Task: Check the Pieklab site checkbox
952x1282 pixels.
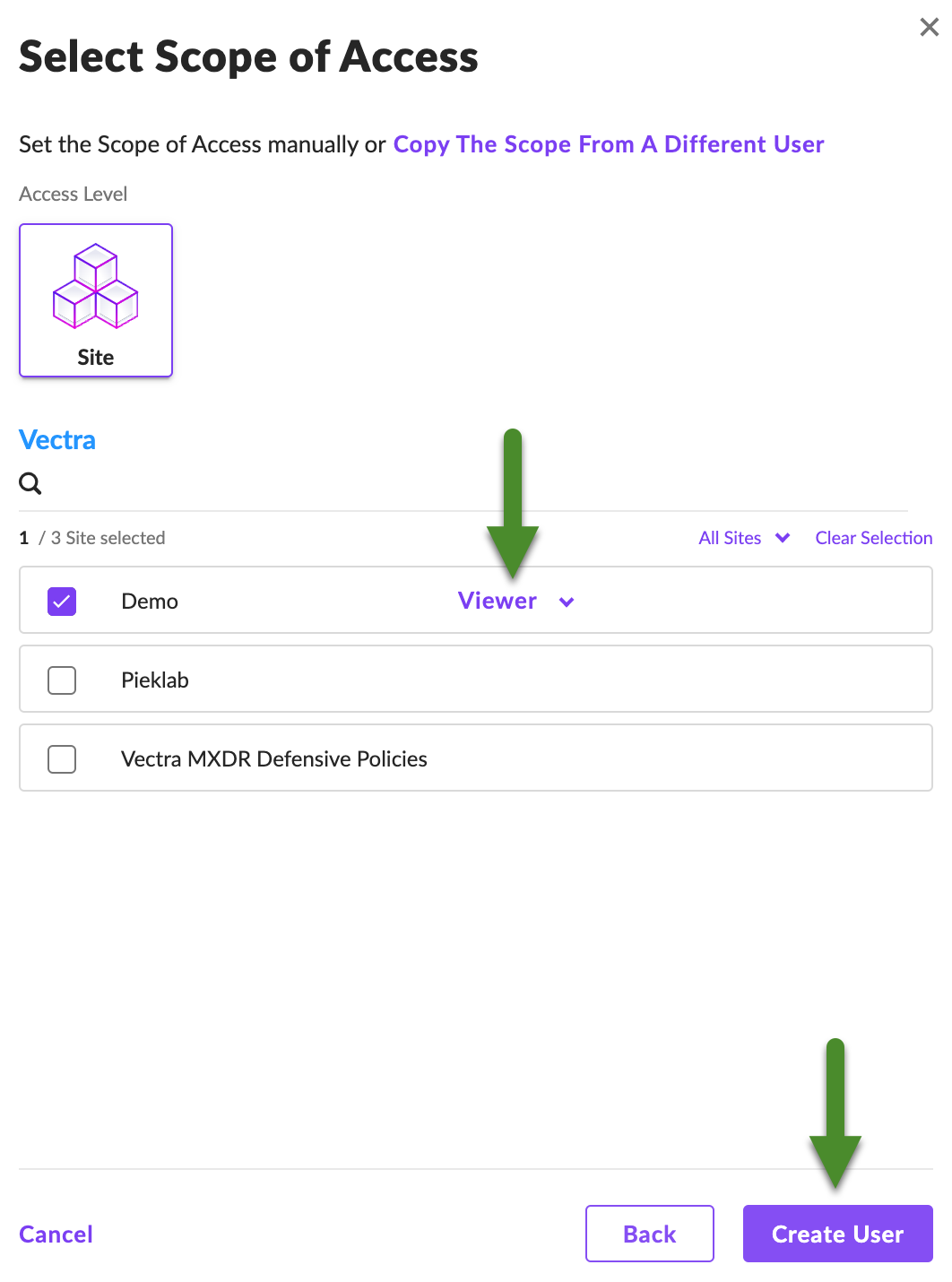Action: pos(61,680)
